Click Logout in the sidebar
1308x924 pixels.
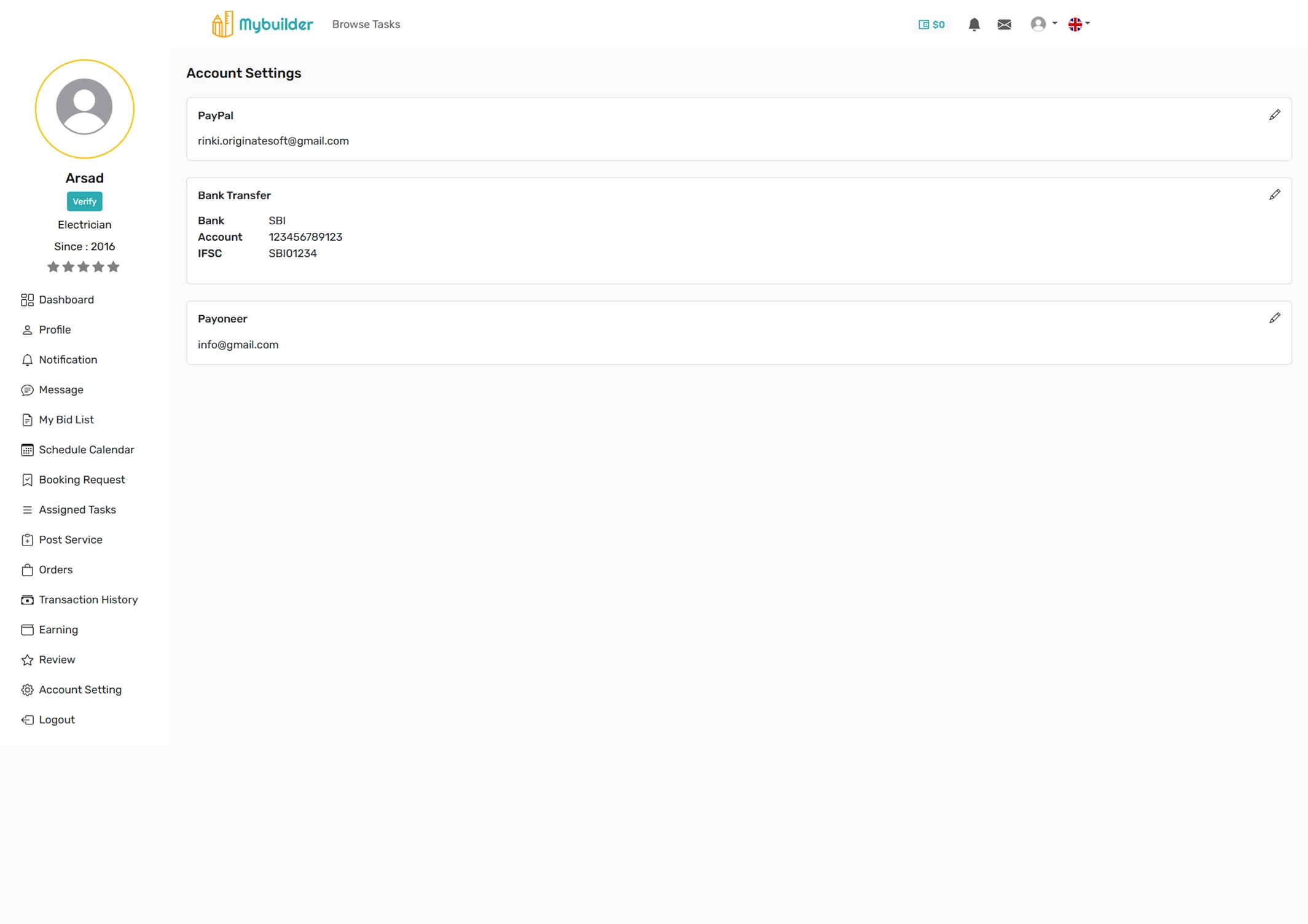[57, 719]
